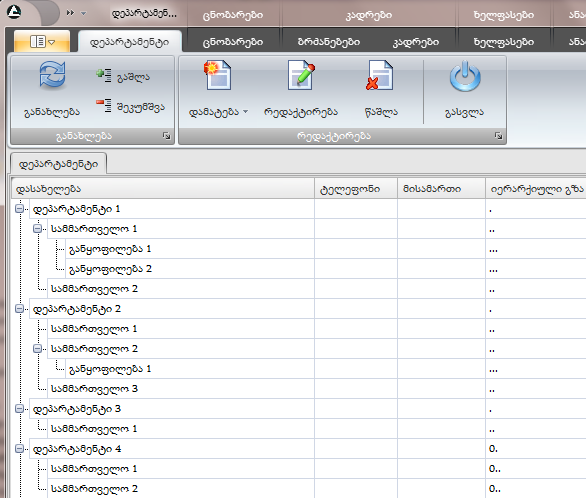Screen dimensions: 586x498
Task: Click the გასვლა power exit icon
Action: pos(465,76)
